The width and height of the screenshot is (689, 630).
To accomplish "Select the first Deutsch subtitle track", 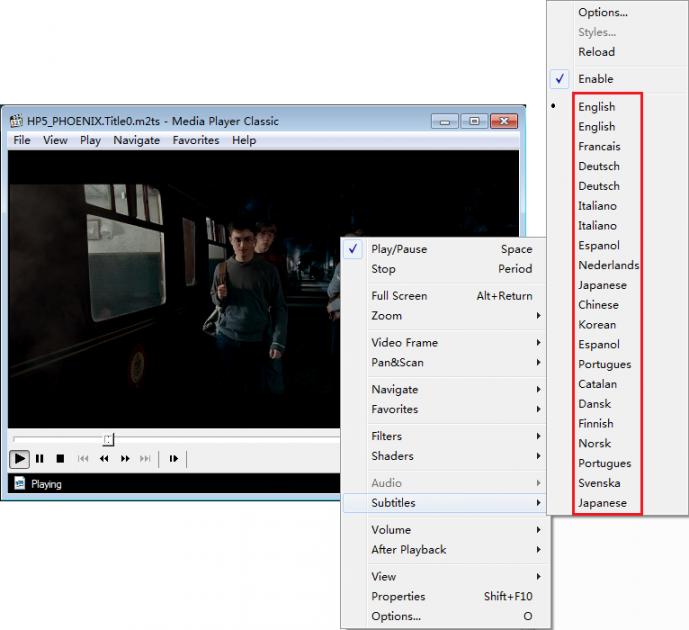I will coord(618,166).
